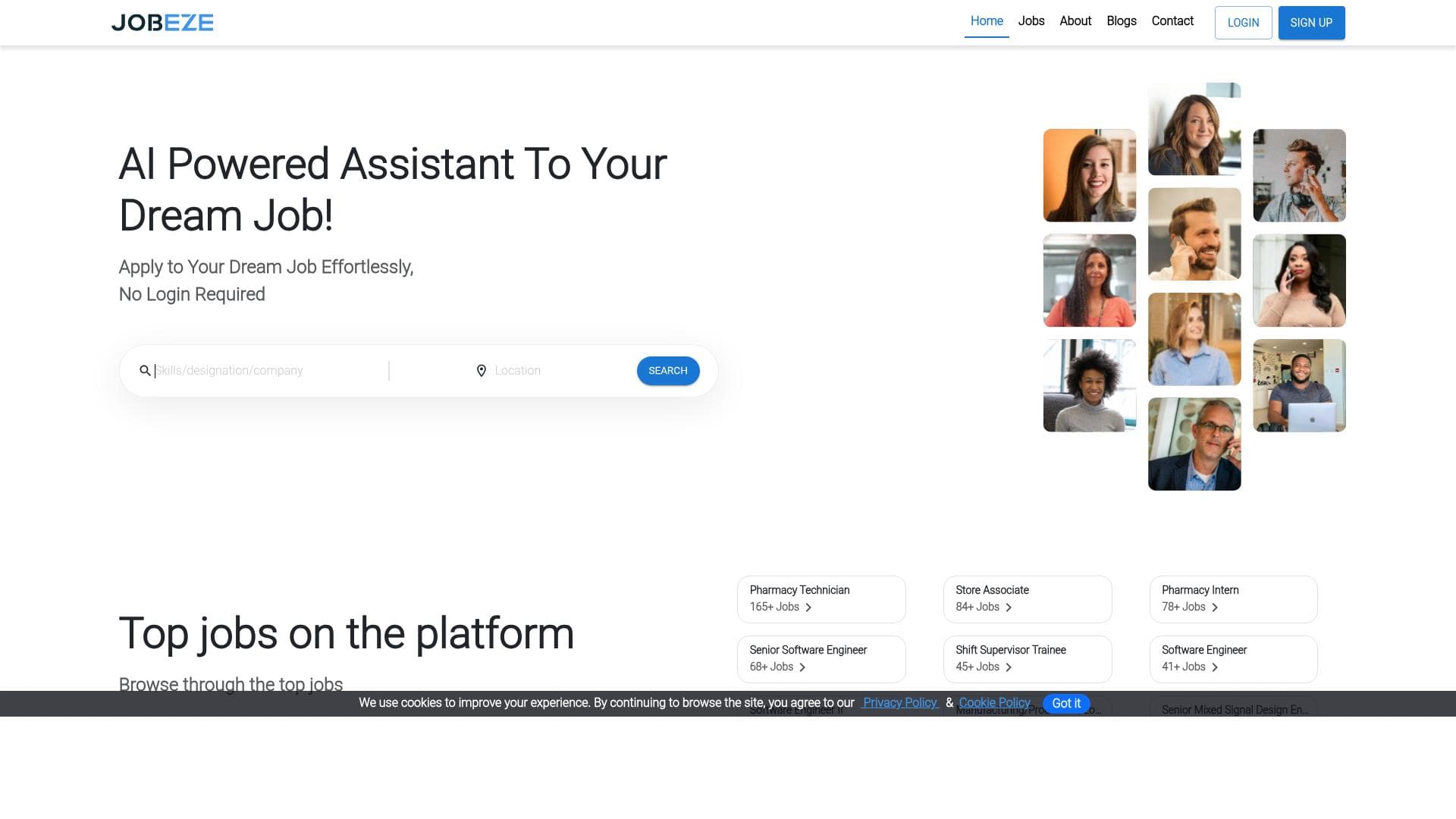This screenshot has width=1456, height=819.
Task: Click the LOGIN button
Action: click(1243, 23)
